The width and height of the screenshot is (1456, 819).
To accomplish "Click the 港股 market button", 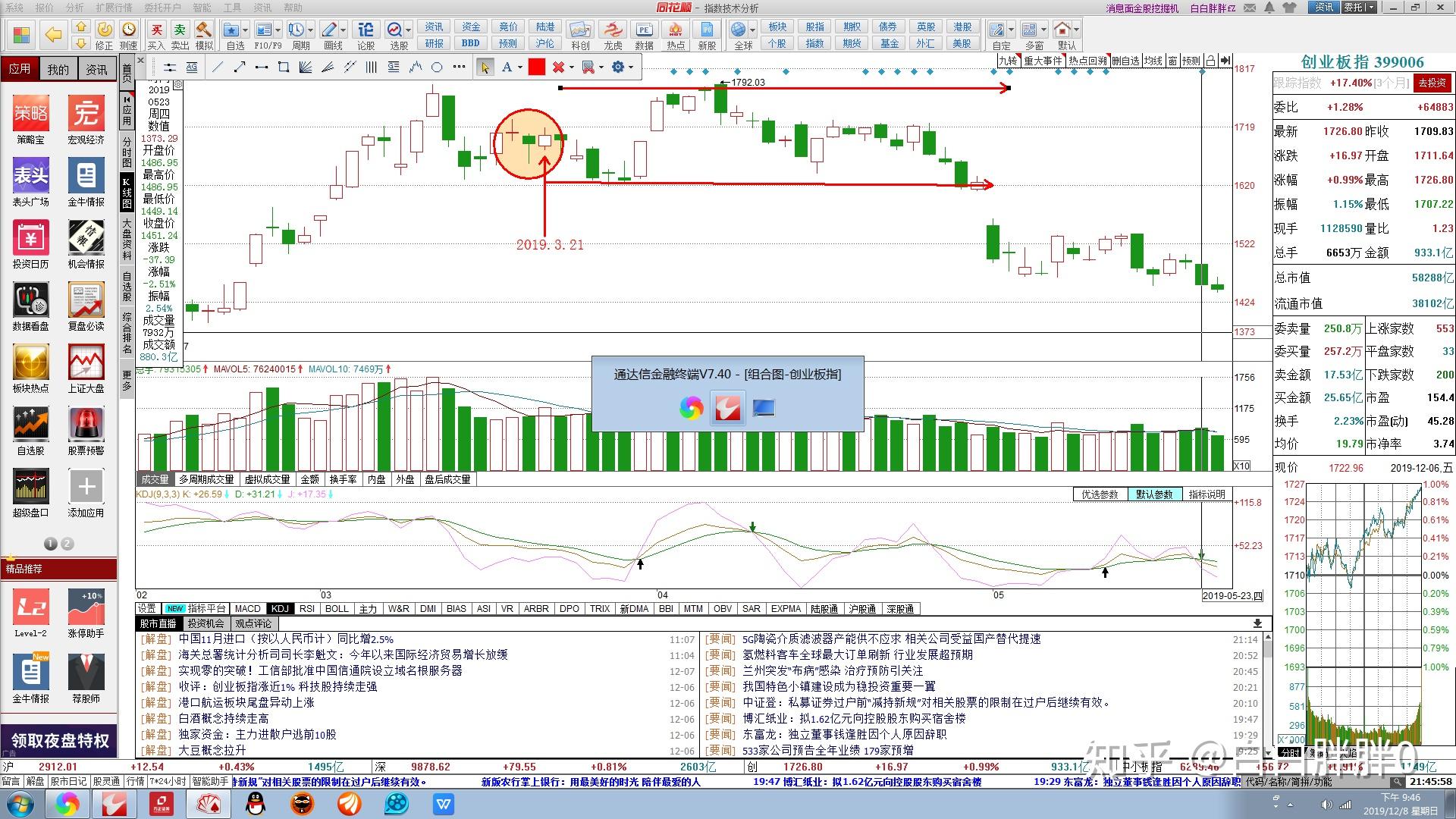I will point(962,27).
